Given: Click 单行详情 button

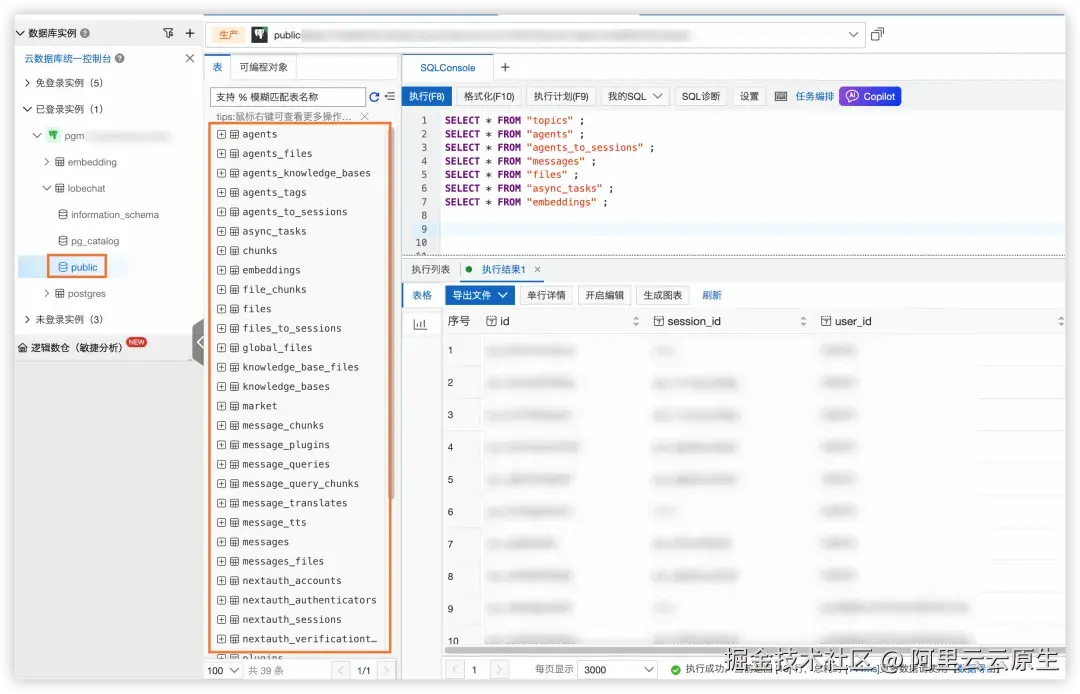Looking at the screenshot, I should point(546,295).
